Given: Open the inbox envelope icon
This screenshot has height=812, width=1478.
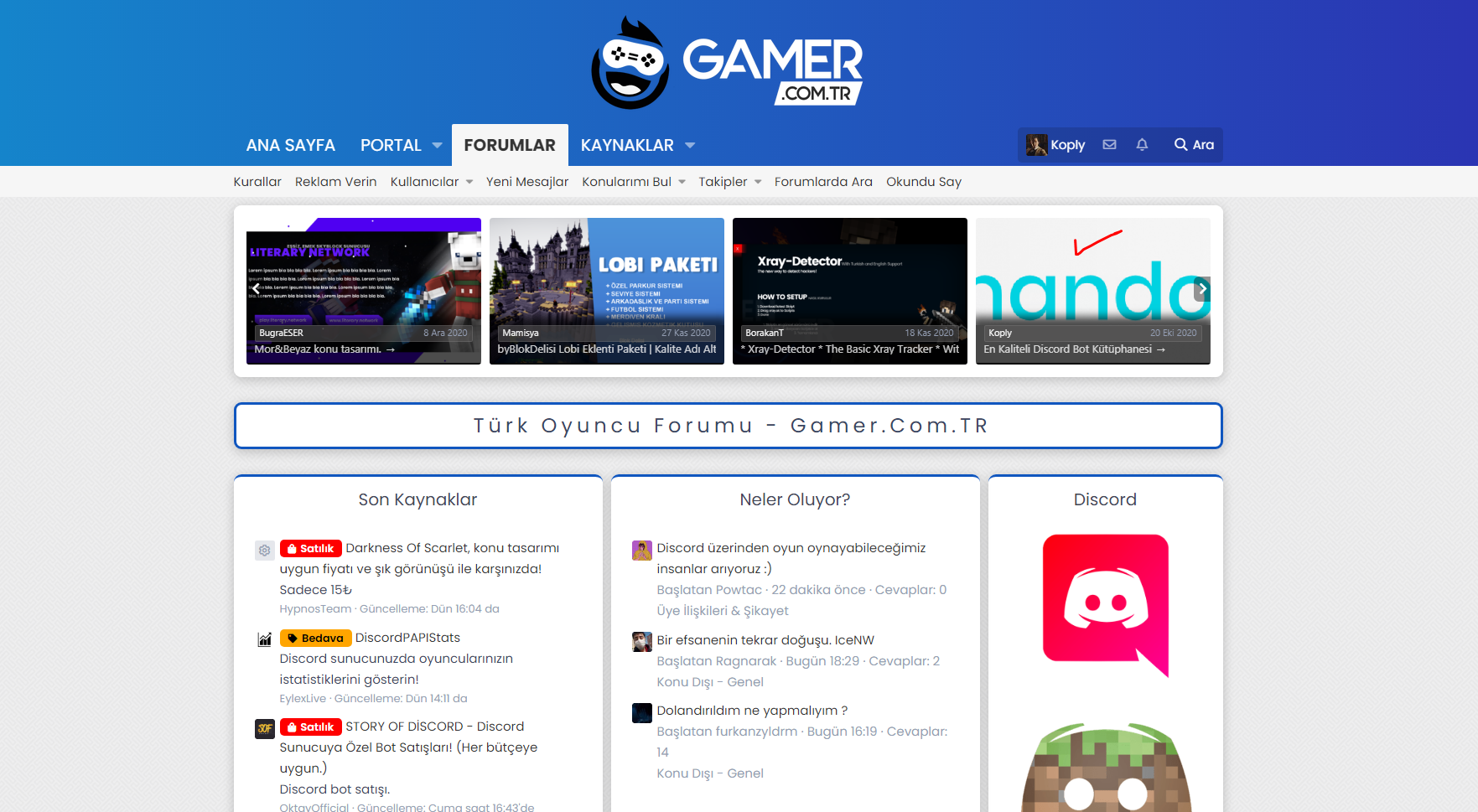Looking at the screenshot, I should pos(1109,145).
